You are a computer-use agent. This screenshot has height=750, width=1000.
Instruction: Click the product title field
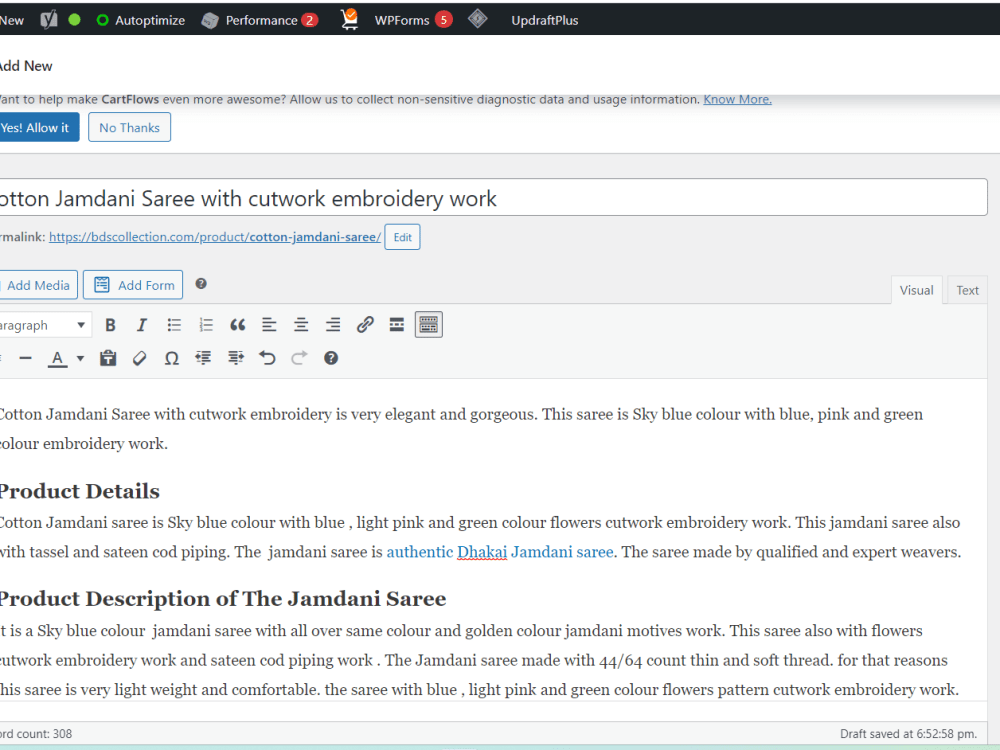coord(492,198)
